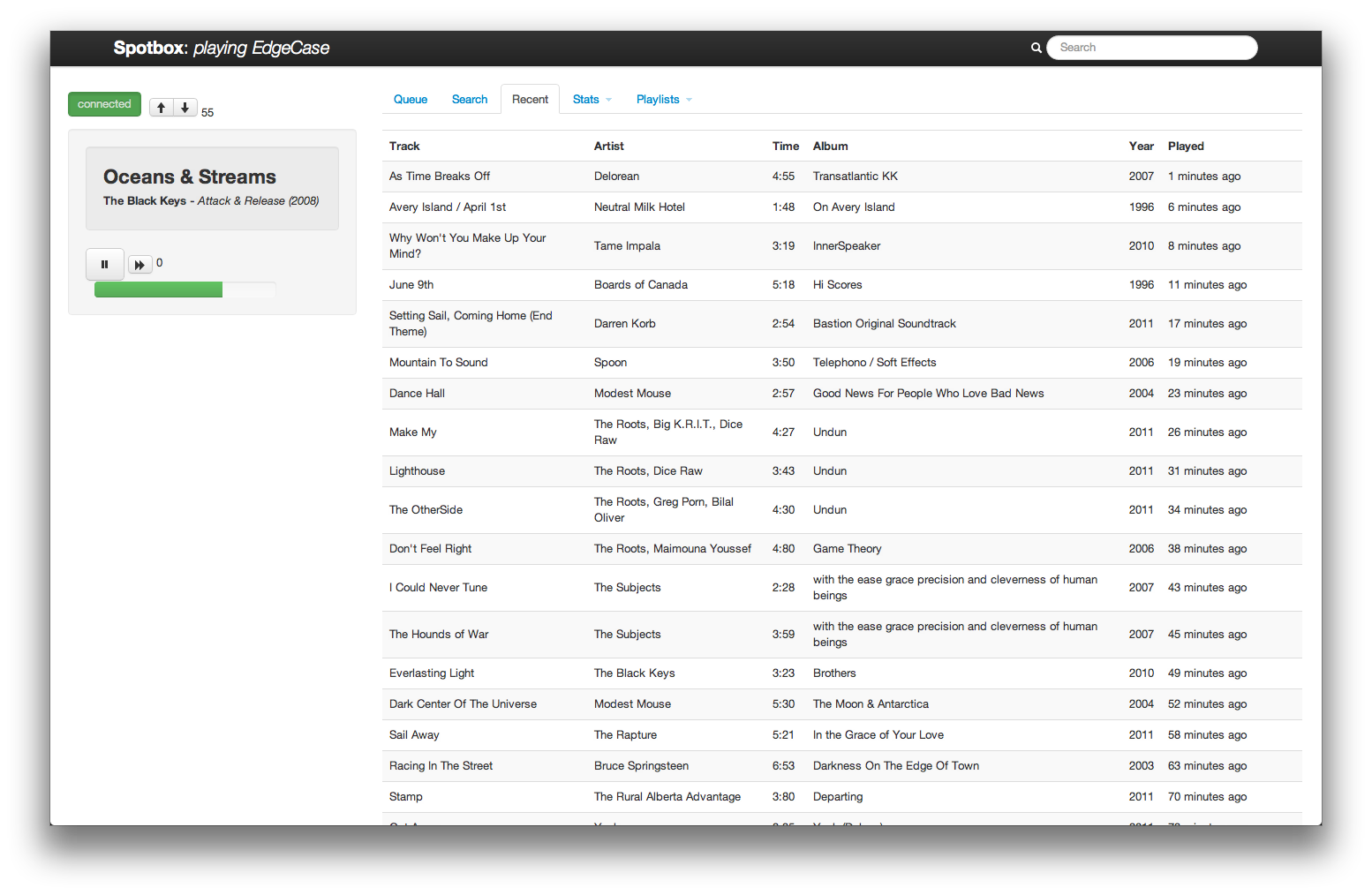Click artist The Rural Alberta Advantage
1372x895 pixels.
point(667,797)
